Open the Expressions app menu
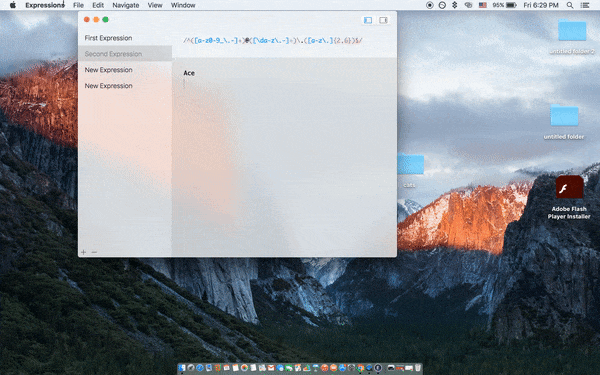 (x=45, y=5)
